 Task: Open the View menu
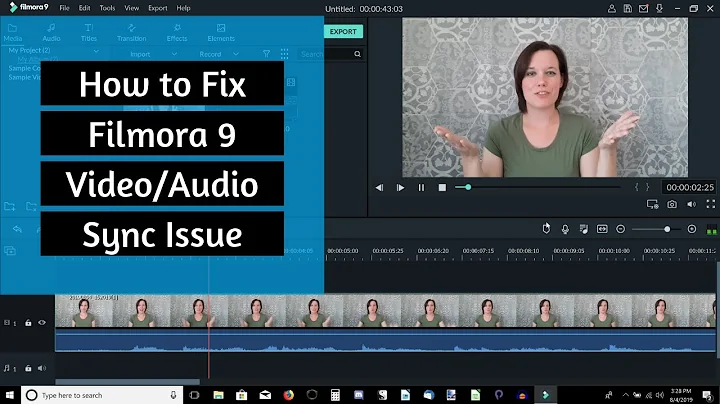click(x=132, y=8)
